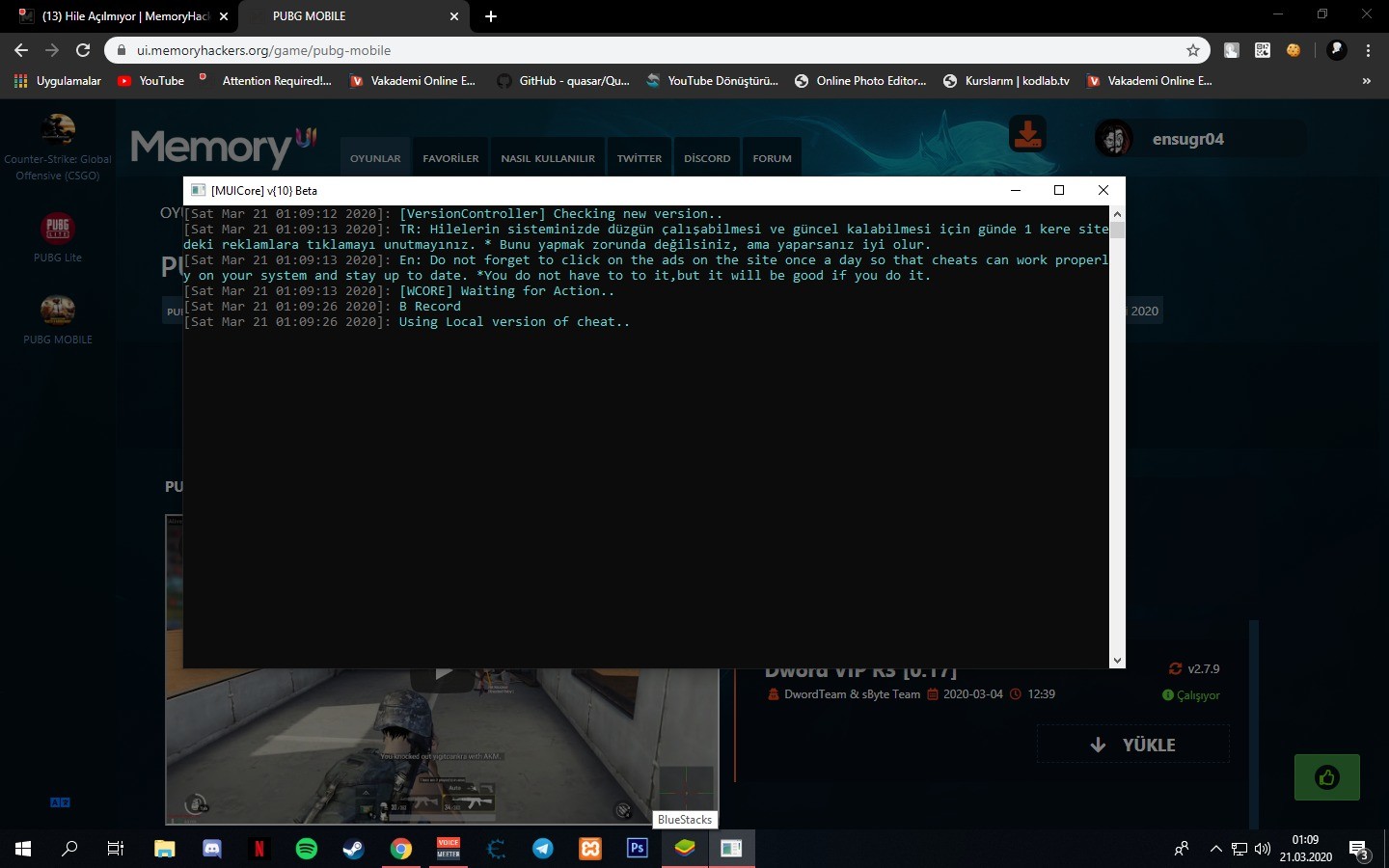Open the ensugr04 user profile
Screen dimensions: 1389x868
[x=1199, y=139]
